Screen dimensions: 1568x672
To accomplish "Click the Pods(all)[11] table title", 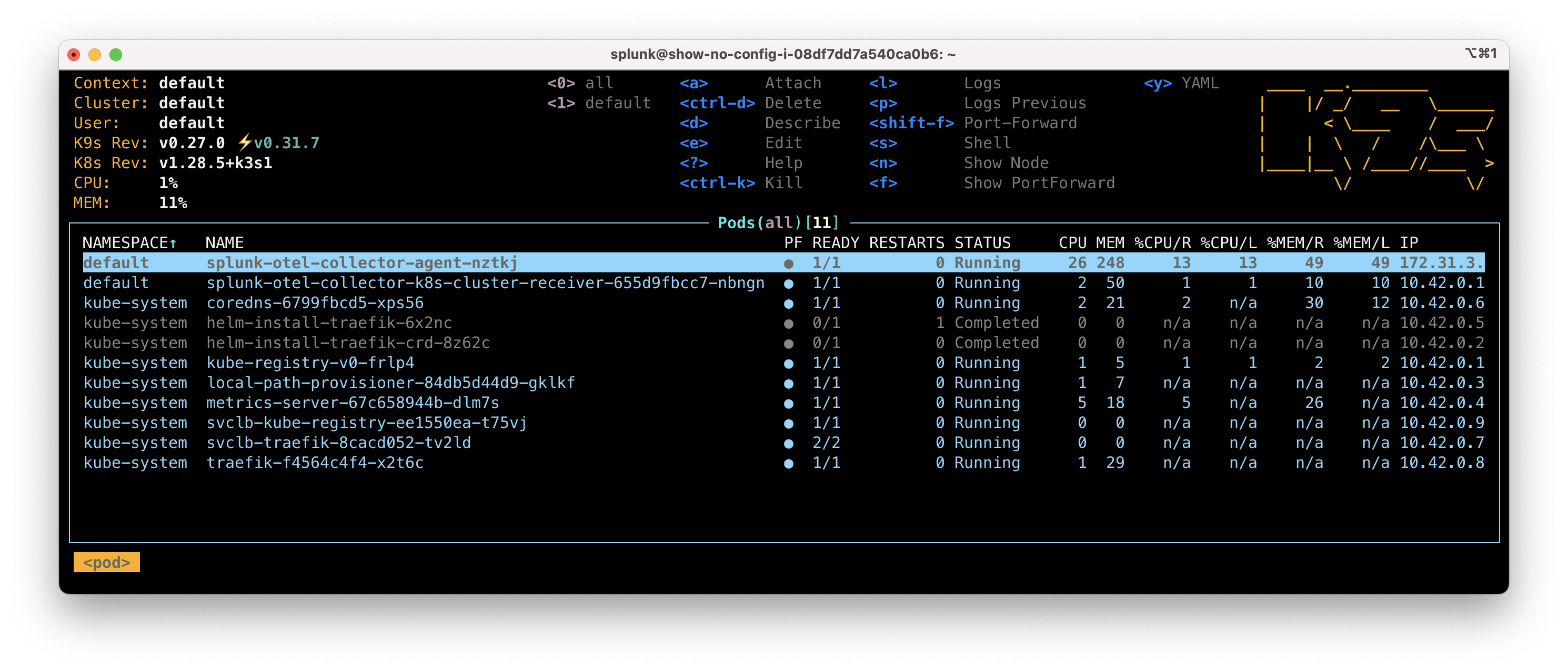I will tap(777, 222).
